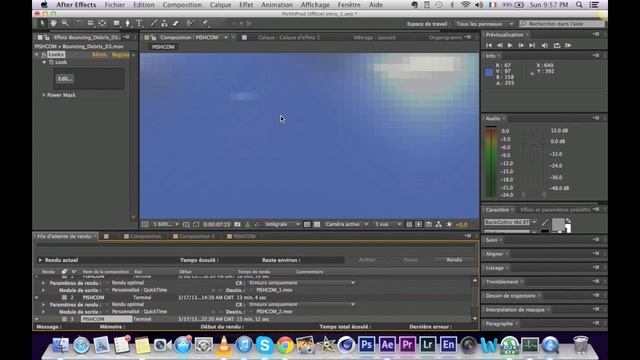The image size is (640, 360).
Task: Step to next frame in preview panel
Action: 521,45
